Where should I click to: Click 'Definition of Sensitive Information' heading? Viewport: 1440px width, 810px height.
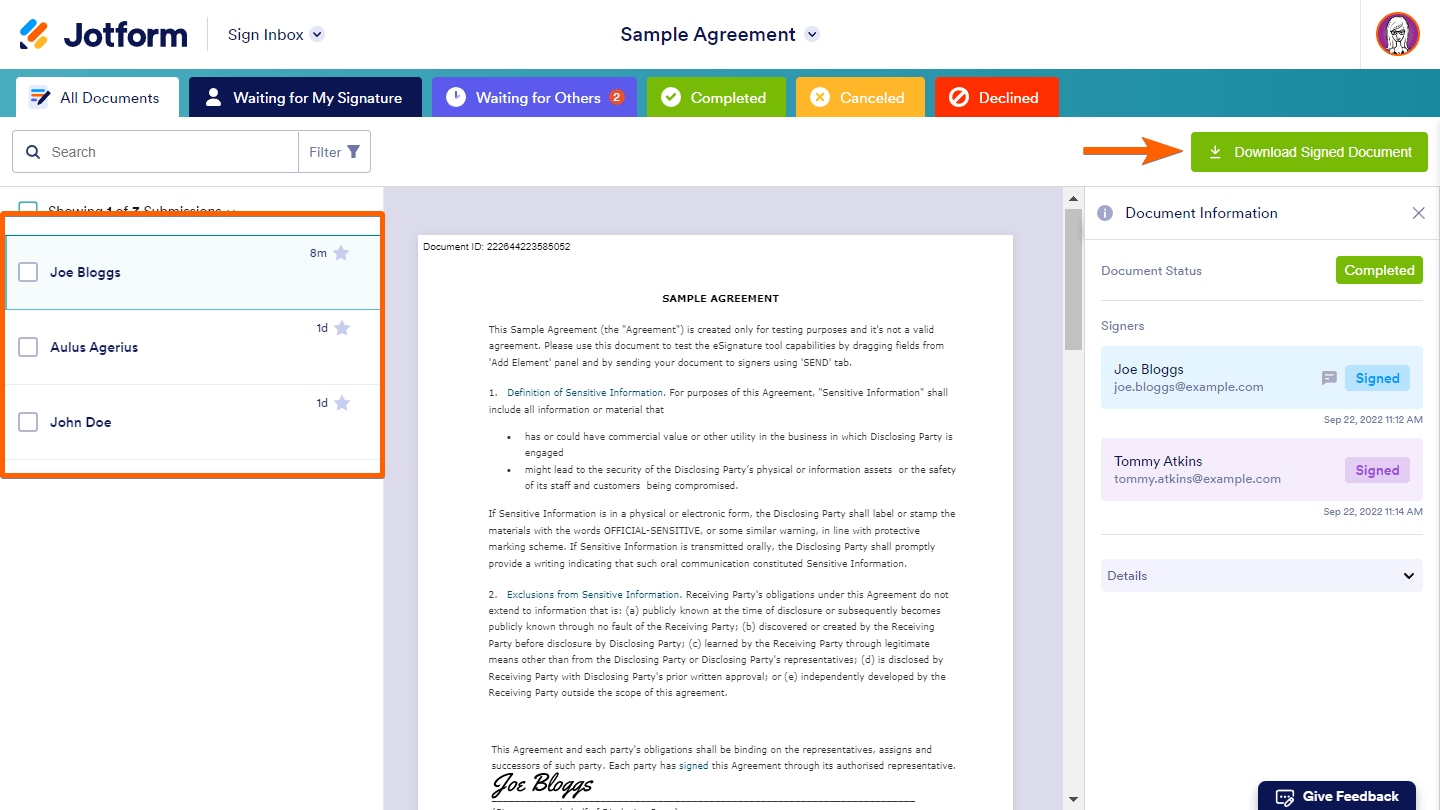[x=585, y=393]
